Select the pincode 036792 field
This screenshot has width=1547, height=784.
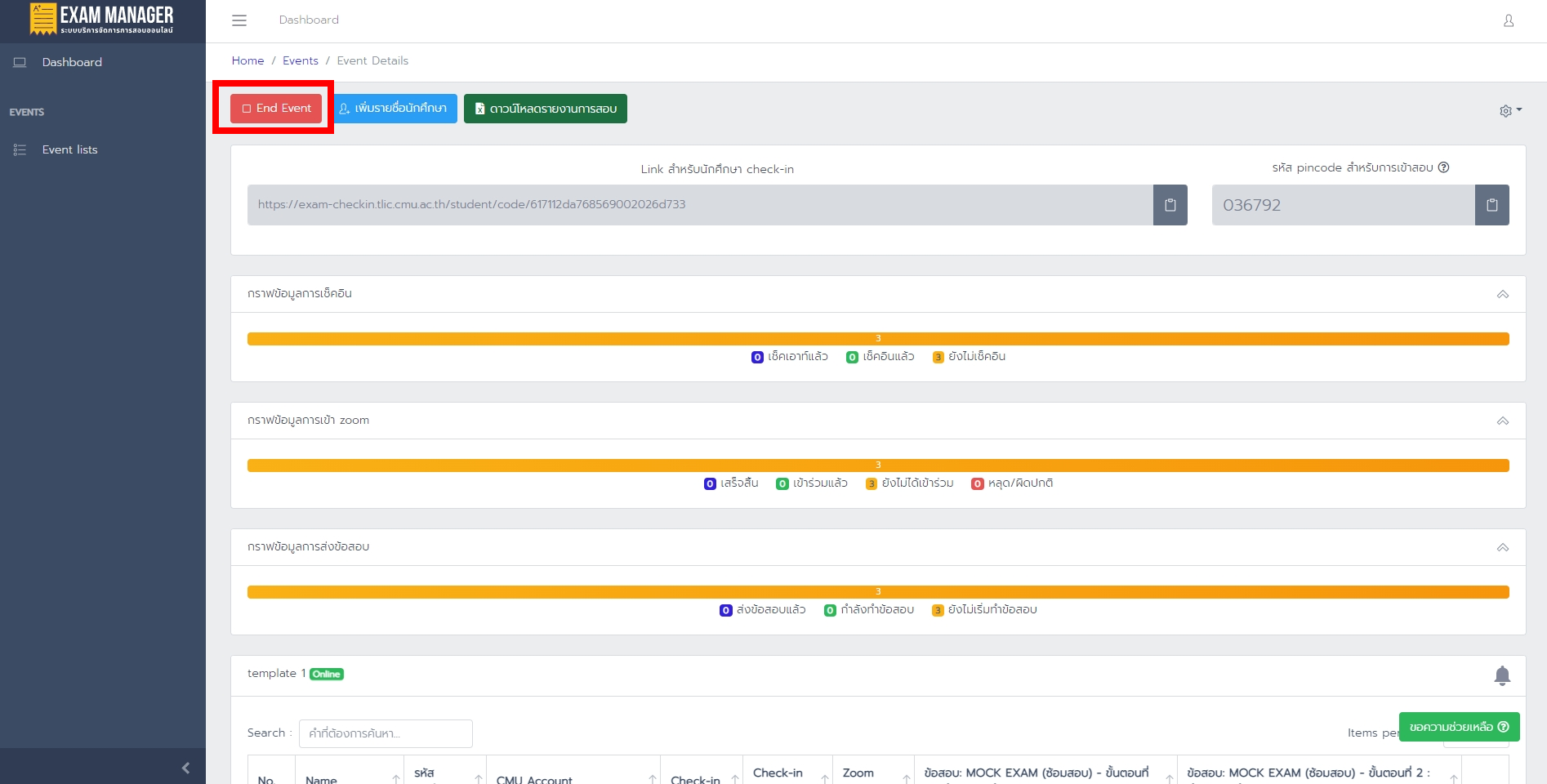[1344, 205]
